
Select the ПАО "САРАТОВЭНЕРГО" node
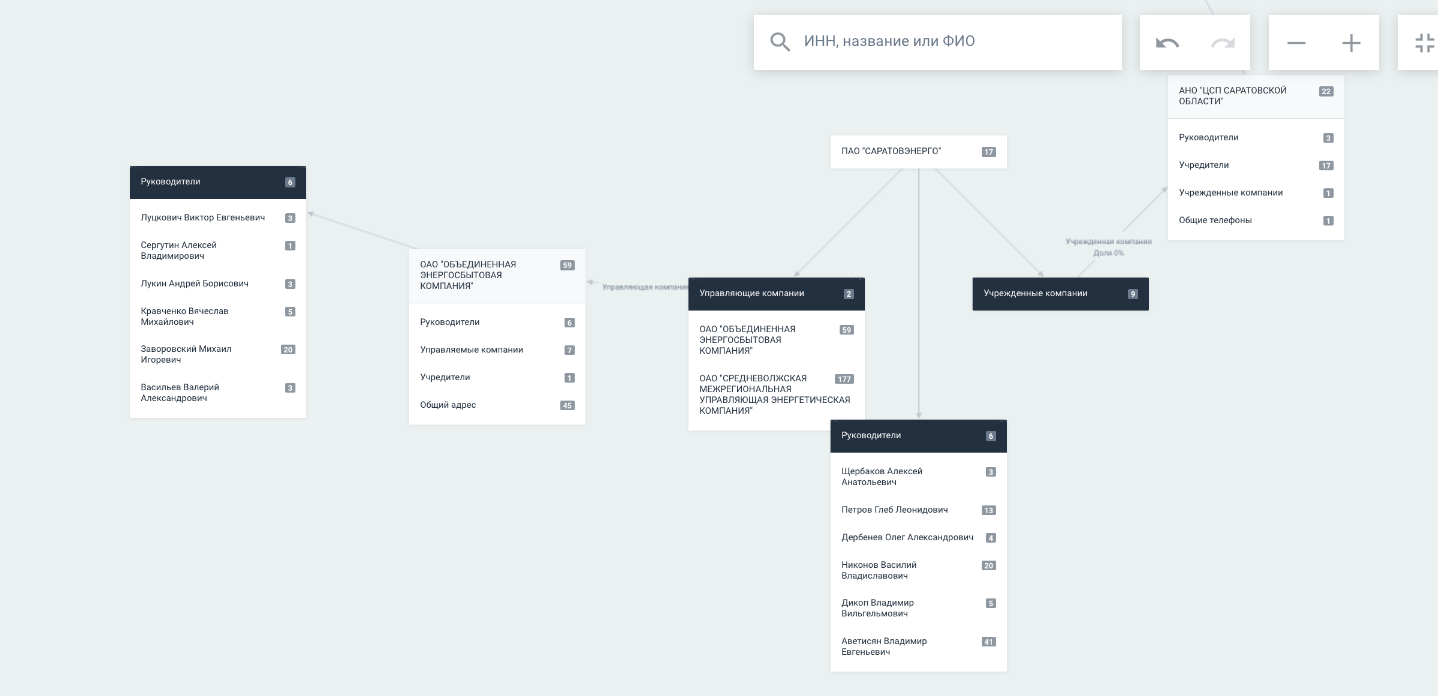click(x=919, y=152)
